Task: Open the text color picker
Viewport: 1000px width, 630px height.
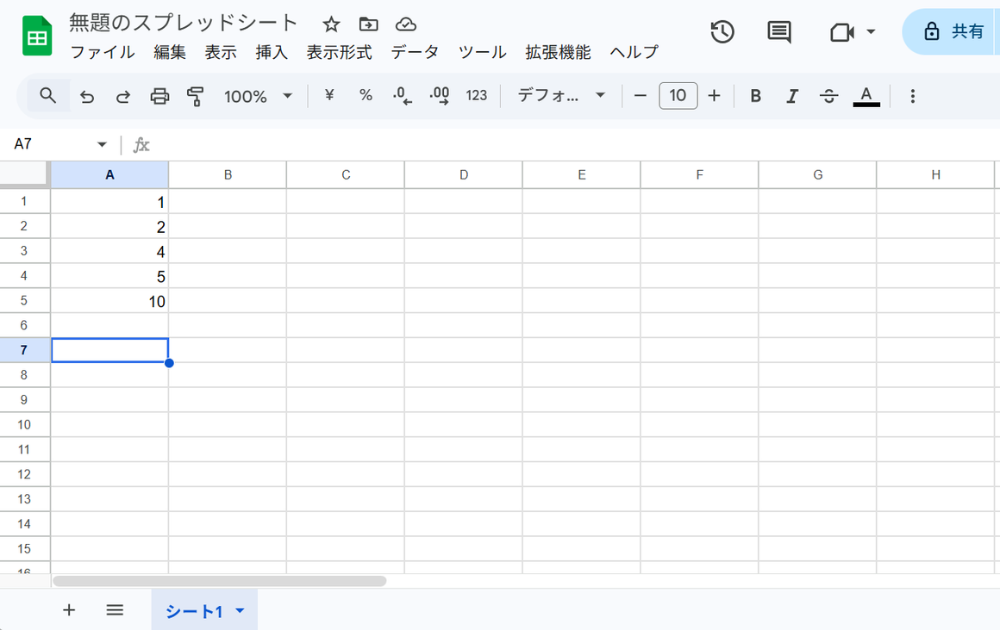Action: [866, 96]
